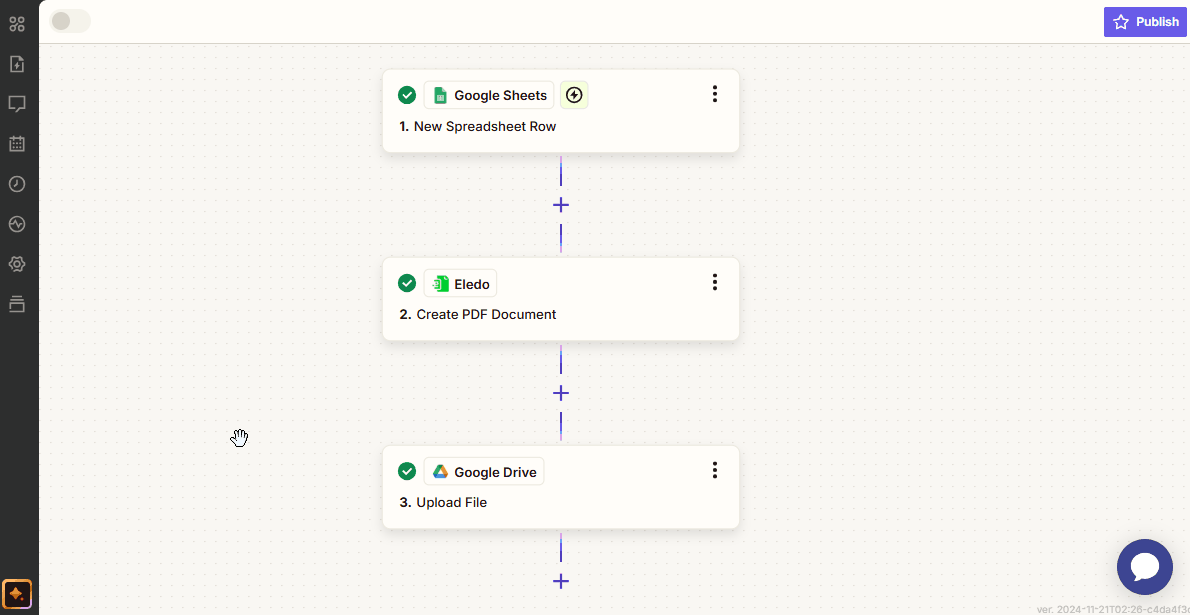Open three-dot menu on Google Drive step

[714, 470]
